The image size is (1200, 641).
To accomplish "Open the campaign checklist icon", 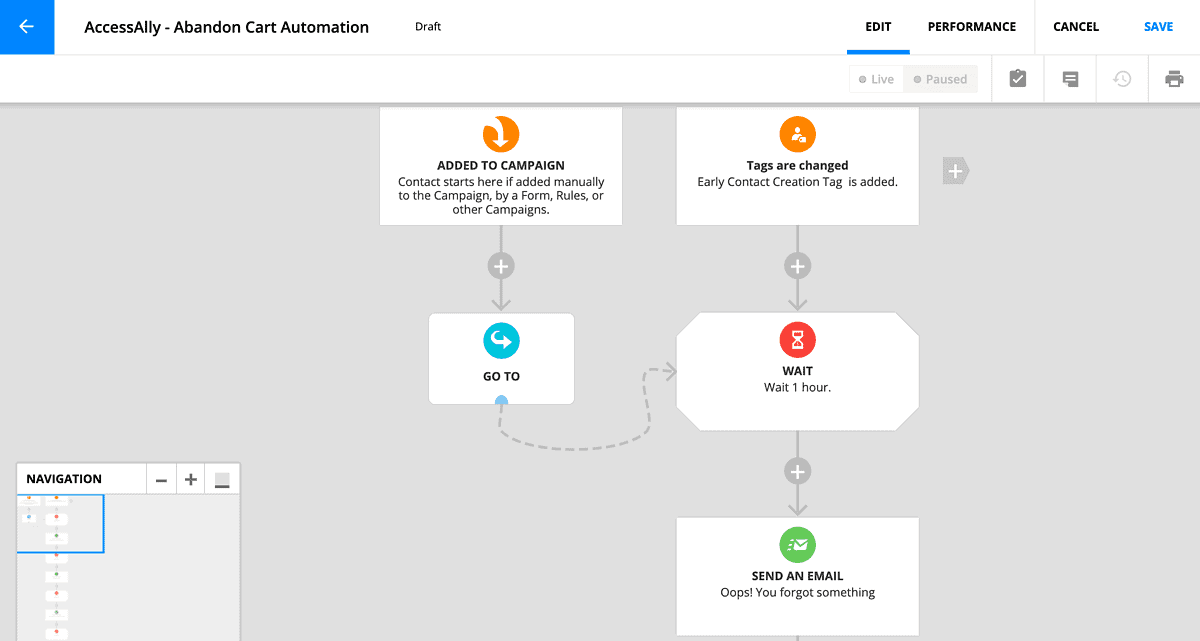I will (1017, 78).
